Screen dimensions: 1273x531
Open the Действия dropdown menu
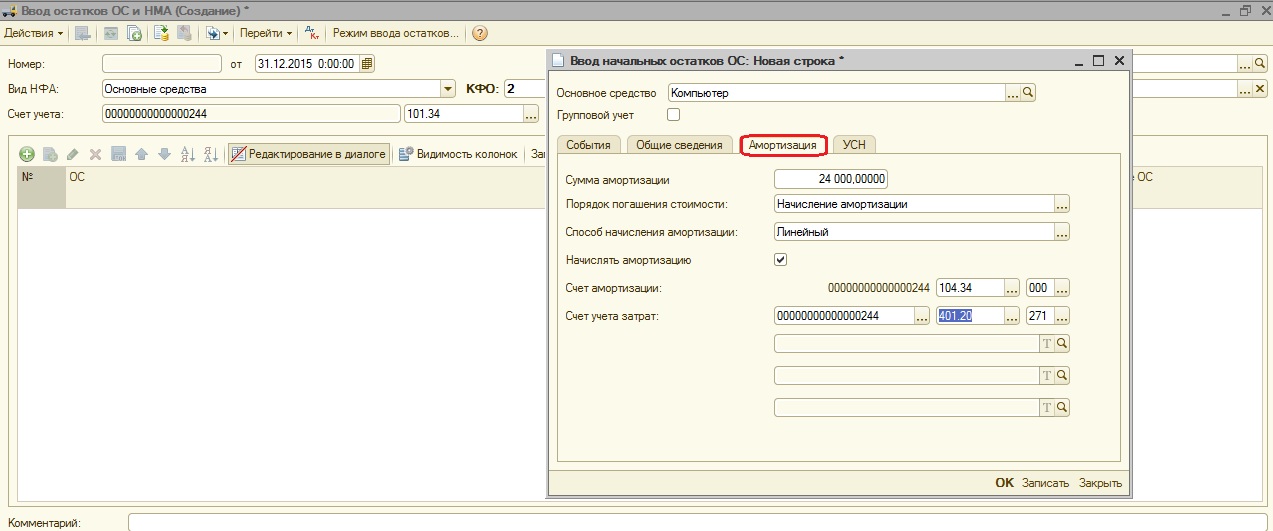35,33
